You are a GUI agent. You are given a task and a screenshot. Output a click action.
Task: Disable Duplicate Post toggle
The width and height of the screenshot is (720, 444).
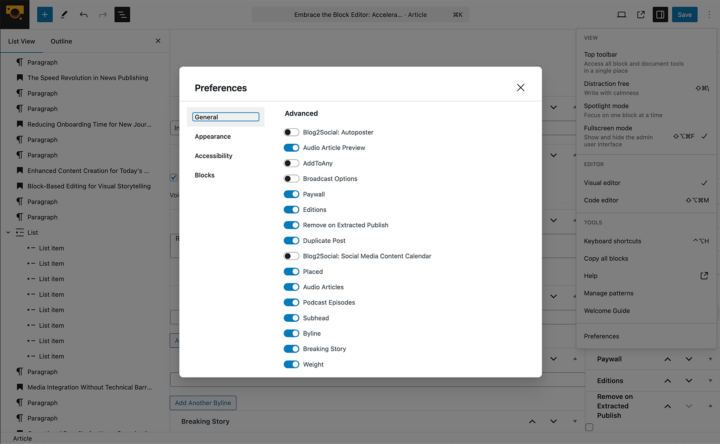[291, 241]
